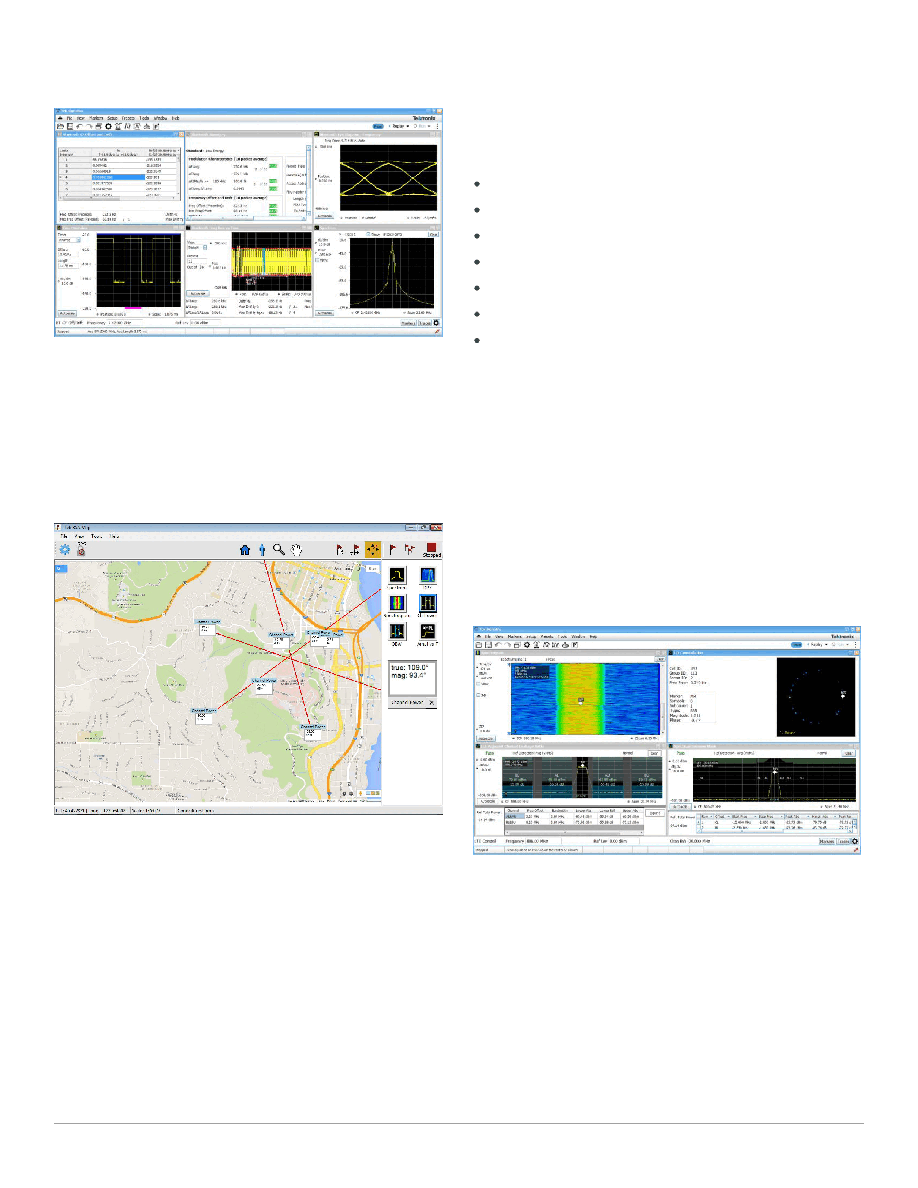Click redo arrow in LTE analysis window toolbar
The width and height of the screenshot is (918, 1188).
pos(507,645)
